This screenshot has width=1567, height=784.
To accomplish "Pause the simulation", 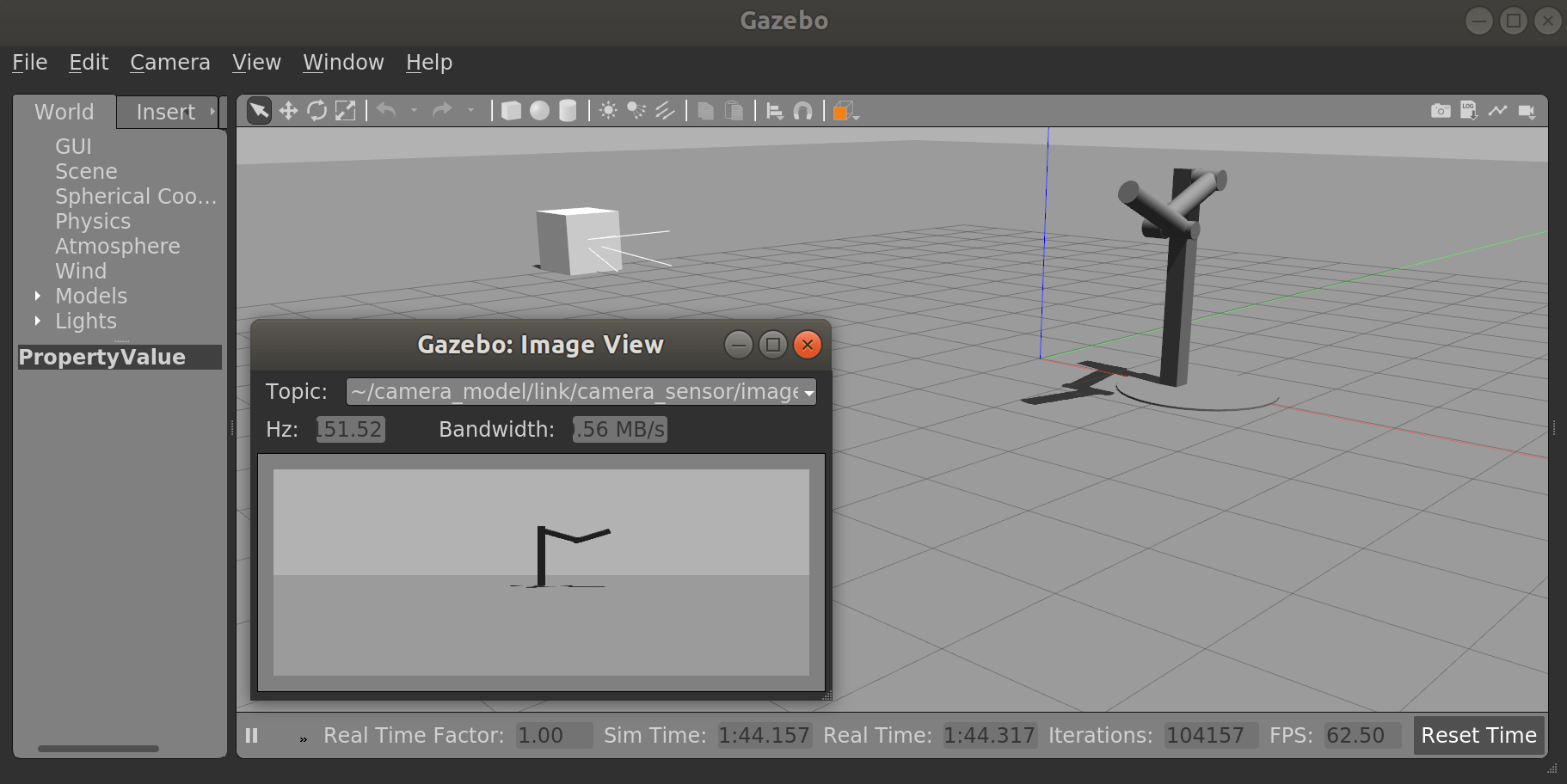I will (252, 736).
